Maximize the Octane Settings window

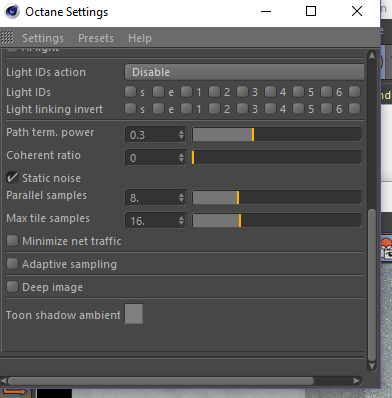(311, 12)
